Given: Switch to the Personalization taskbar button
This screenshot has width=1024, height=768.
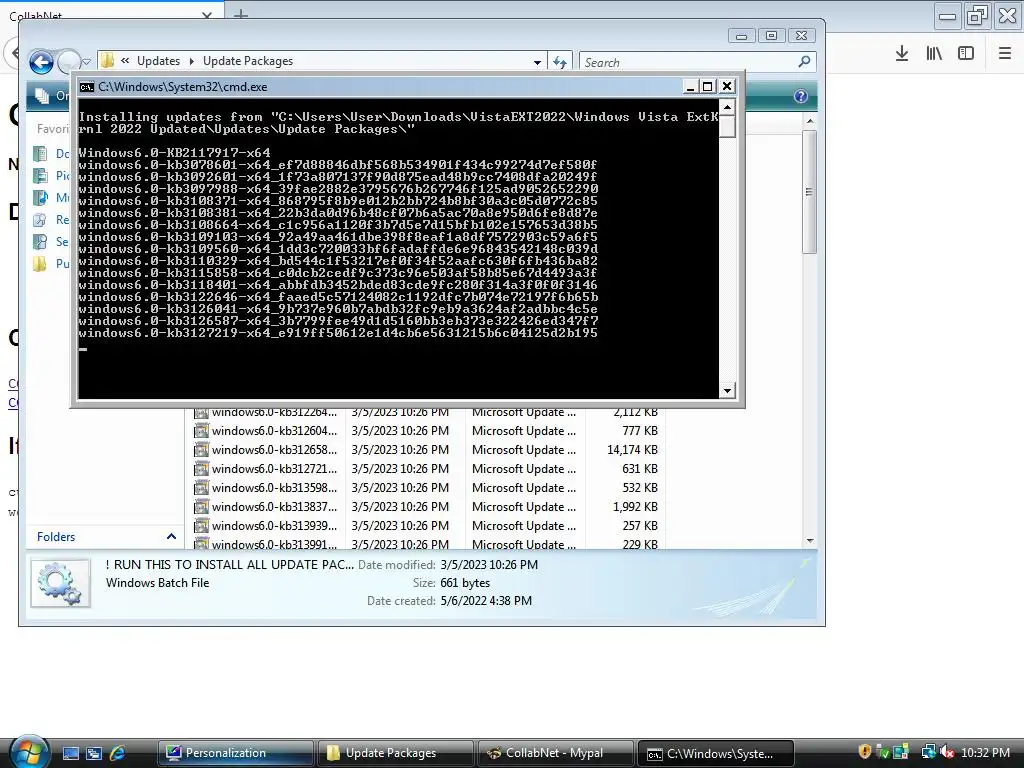Looking at the screenshot, I should pyautogui.click(x=235, y=754).
